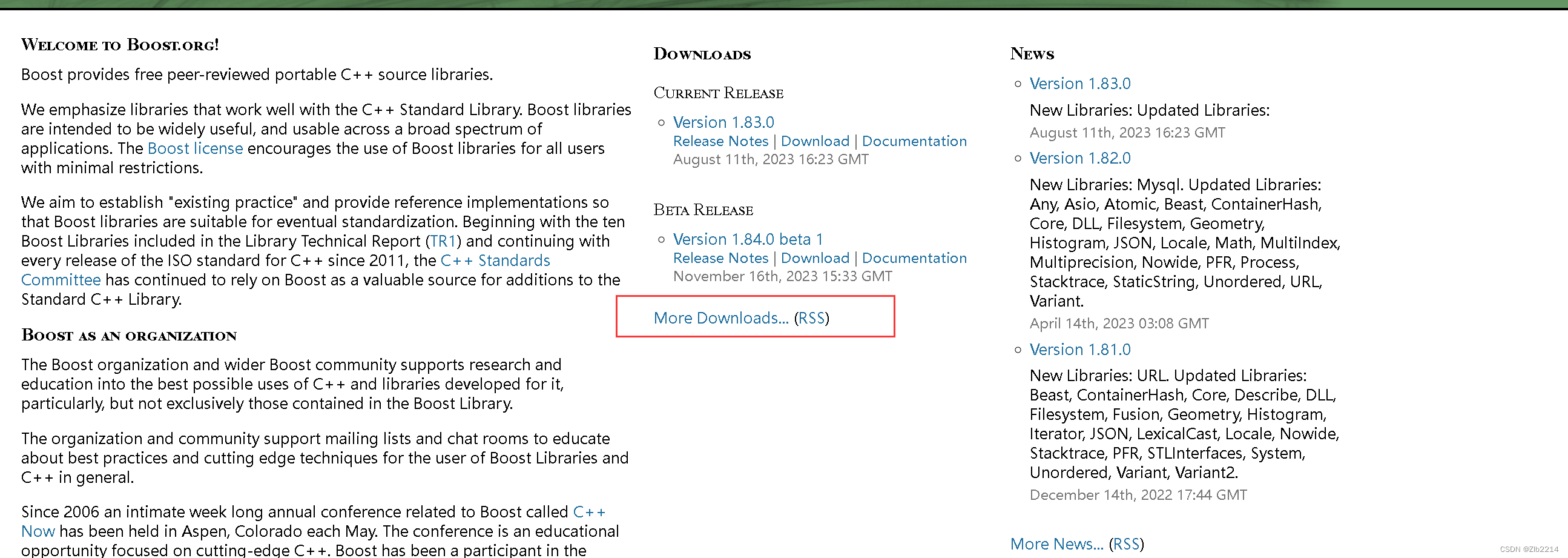Screen dimensions: 1568x558
Task: Click the November 16th, 2023 15:33 GMT date
Action: click(x=782, y=276)
